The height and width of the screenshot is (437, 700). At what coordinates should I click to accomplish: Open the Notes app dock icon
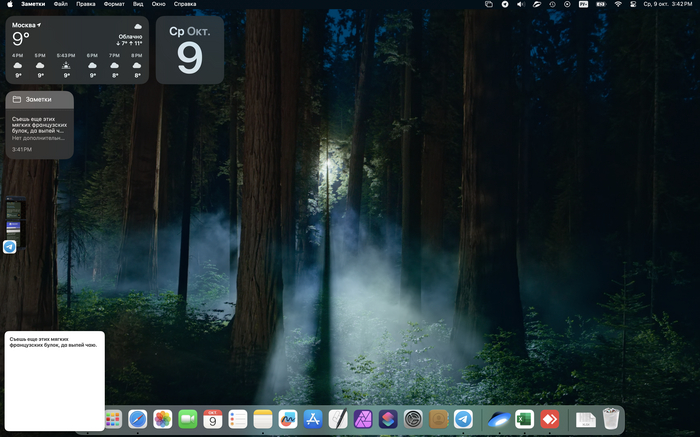pos(263,420)
